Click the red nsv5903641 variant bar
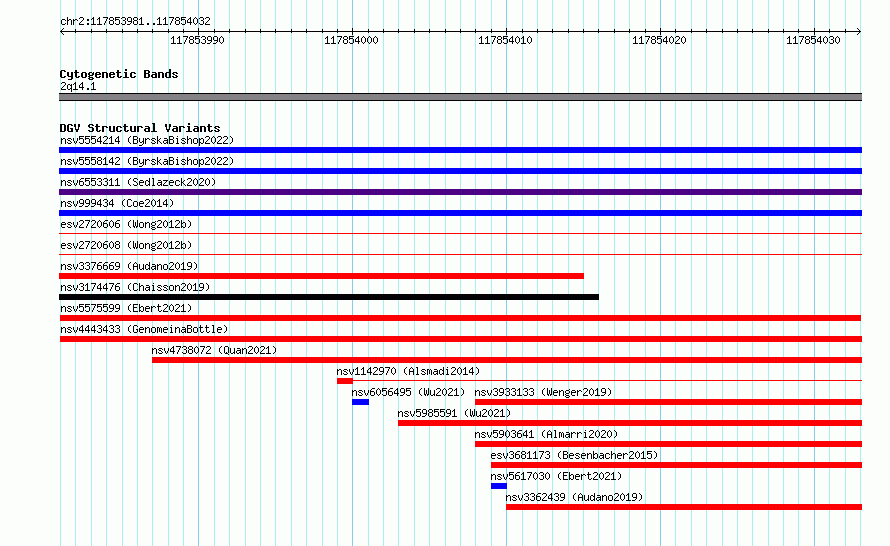 [x=669, y=444]
